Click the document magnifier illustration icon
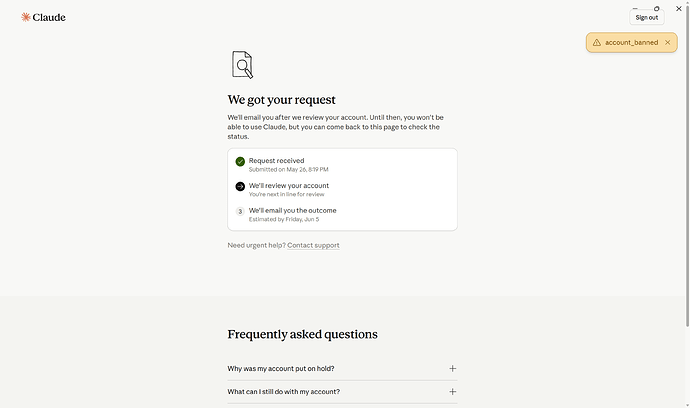This screenshot has height=408, width=690. pos(242,65)
